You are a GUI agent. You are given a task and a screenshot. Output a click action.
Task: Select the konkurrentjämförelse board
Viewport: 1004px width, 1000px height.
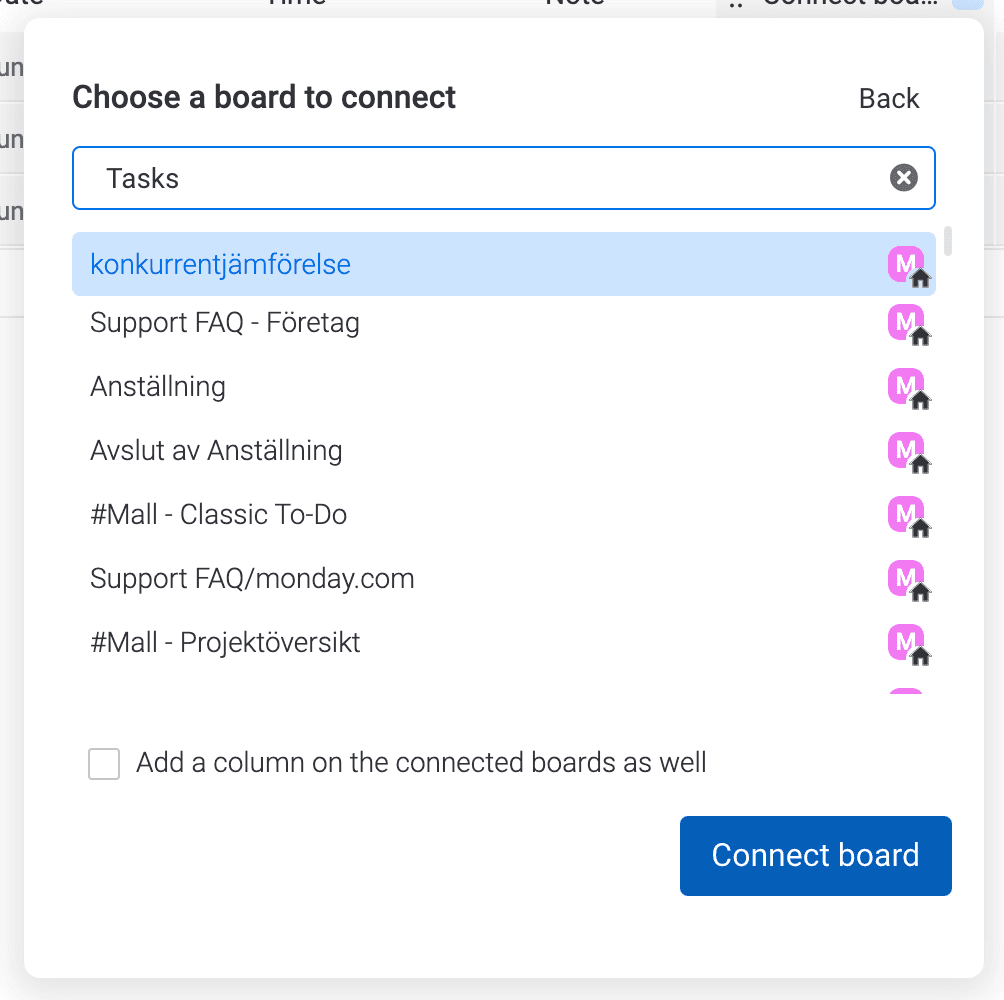(x=504, y=264)
